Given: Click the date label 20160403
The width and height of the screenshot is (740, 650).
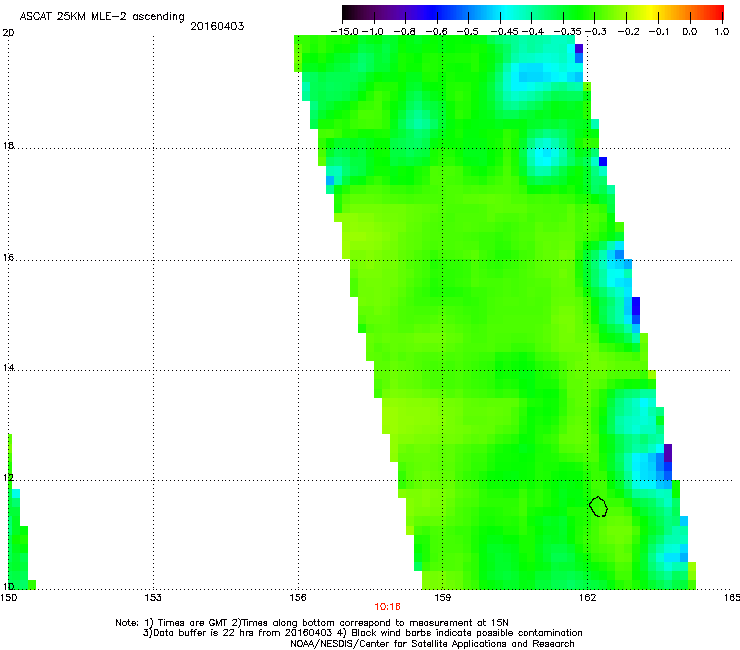Looking at the screenshot, I should coord(217,26).
